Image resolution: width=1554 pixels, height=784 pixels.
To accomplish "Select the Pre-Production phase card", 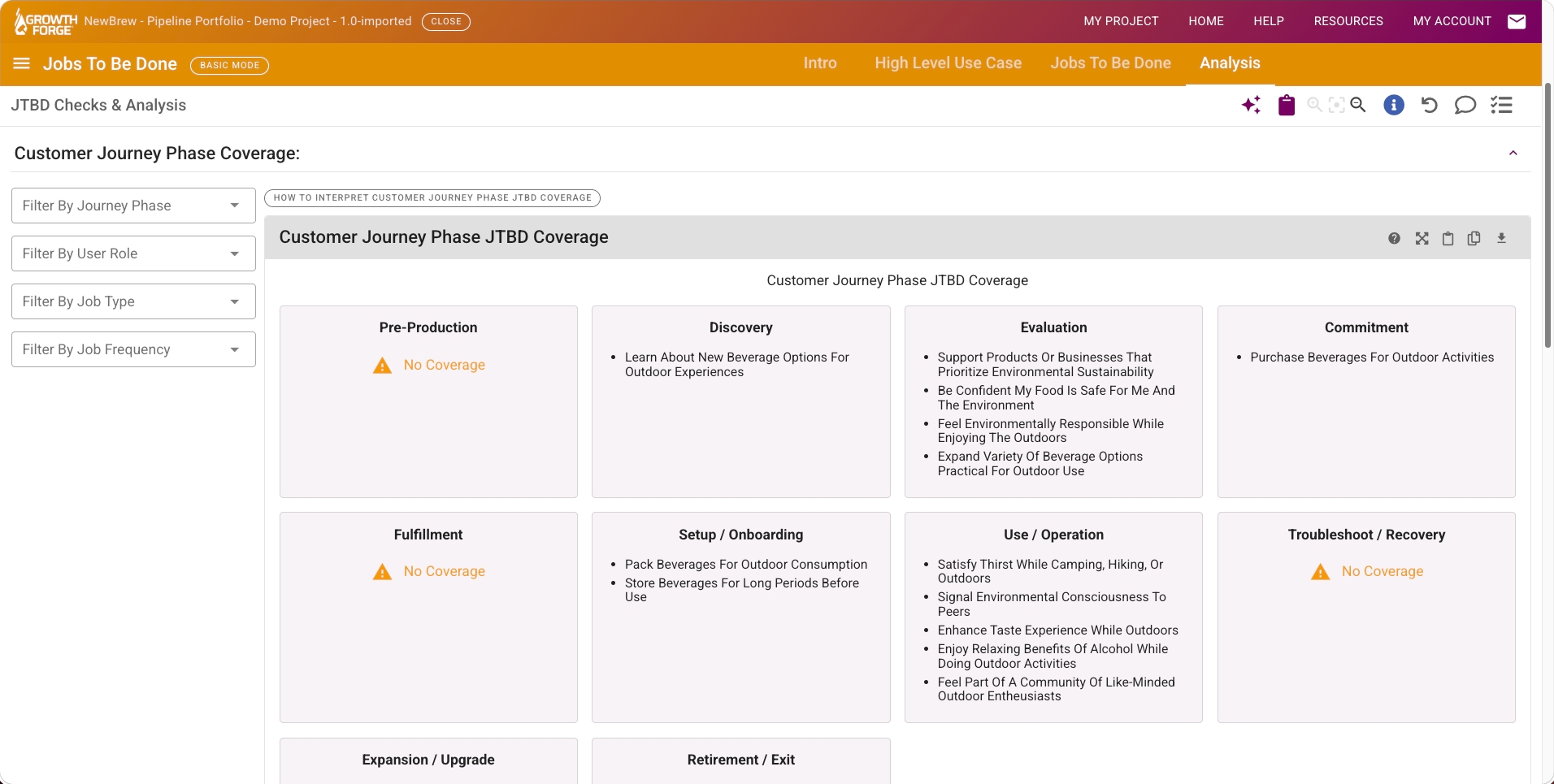I will point(428,401).
